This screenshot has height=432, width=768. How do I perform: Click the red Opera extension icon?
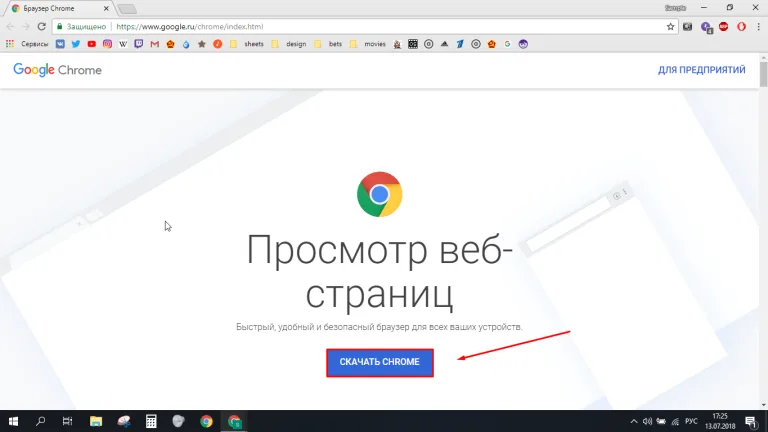point(742,26)
